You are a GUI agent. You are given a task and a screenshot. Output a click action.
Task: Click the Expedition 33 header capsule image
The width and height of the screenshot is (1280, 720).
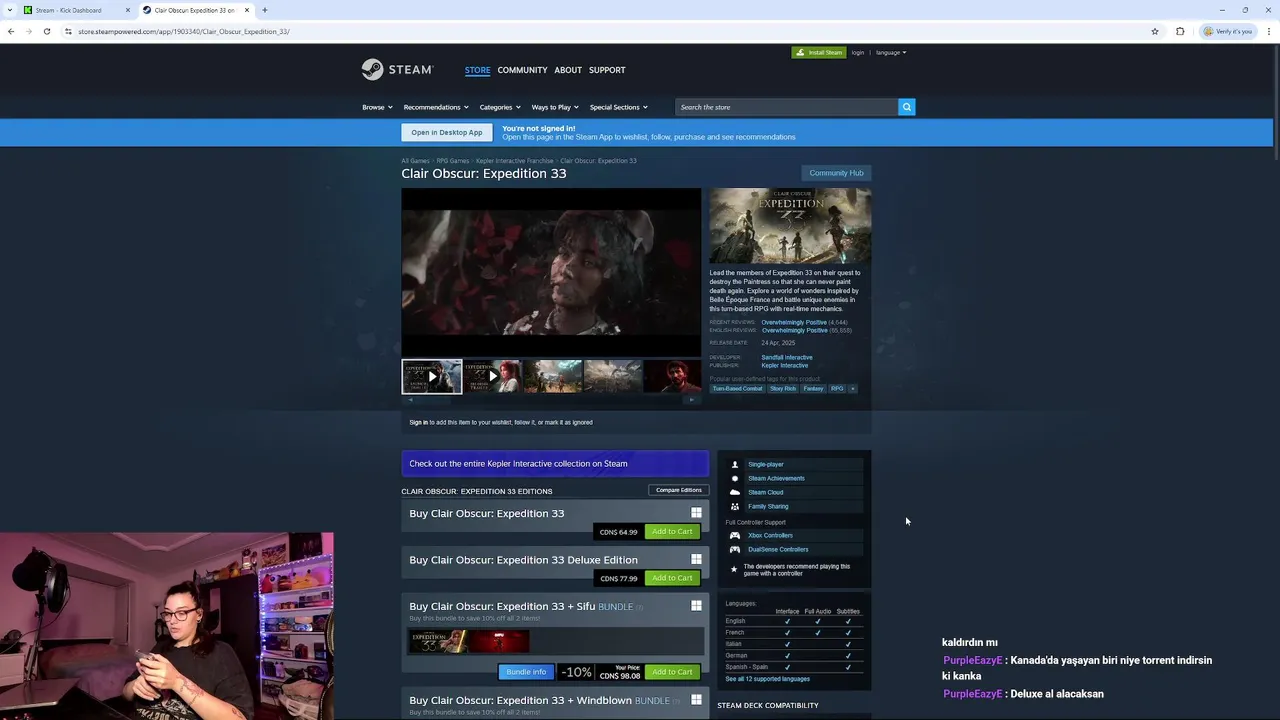tap(790, 226)
